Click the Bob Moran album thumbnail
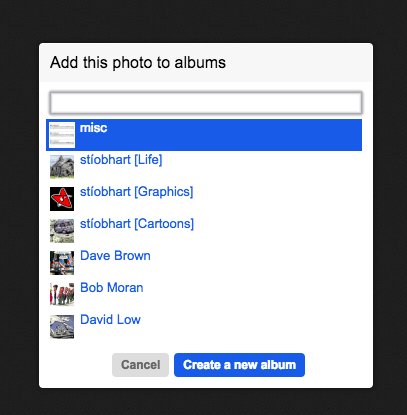 62,295
